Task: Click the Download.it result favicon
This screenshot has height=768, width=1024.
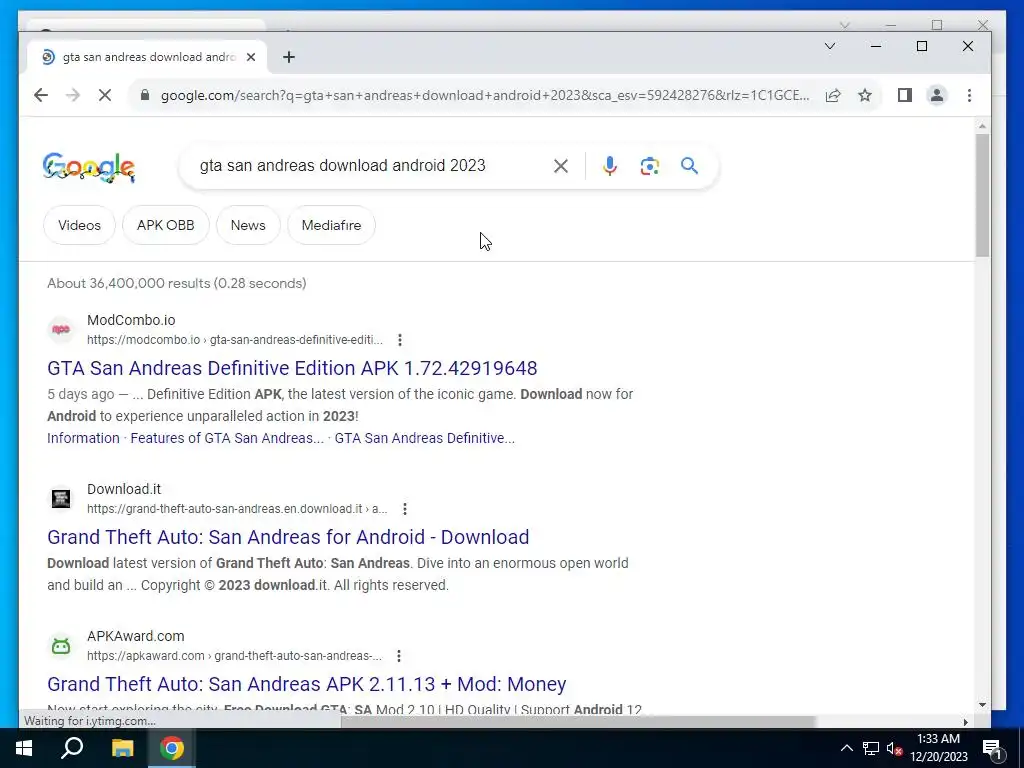Action: point(61,498)
